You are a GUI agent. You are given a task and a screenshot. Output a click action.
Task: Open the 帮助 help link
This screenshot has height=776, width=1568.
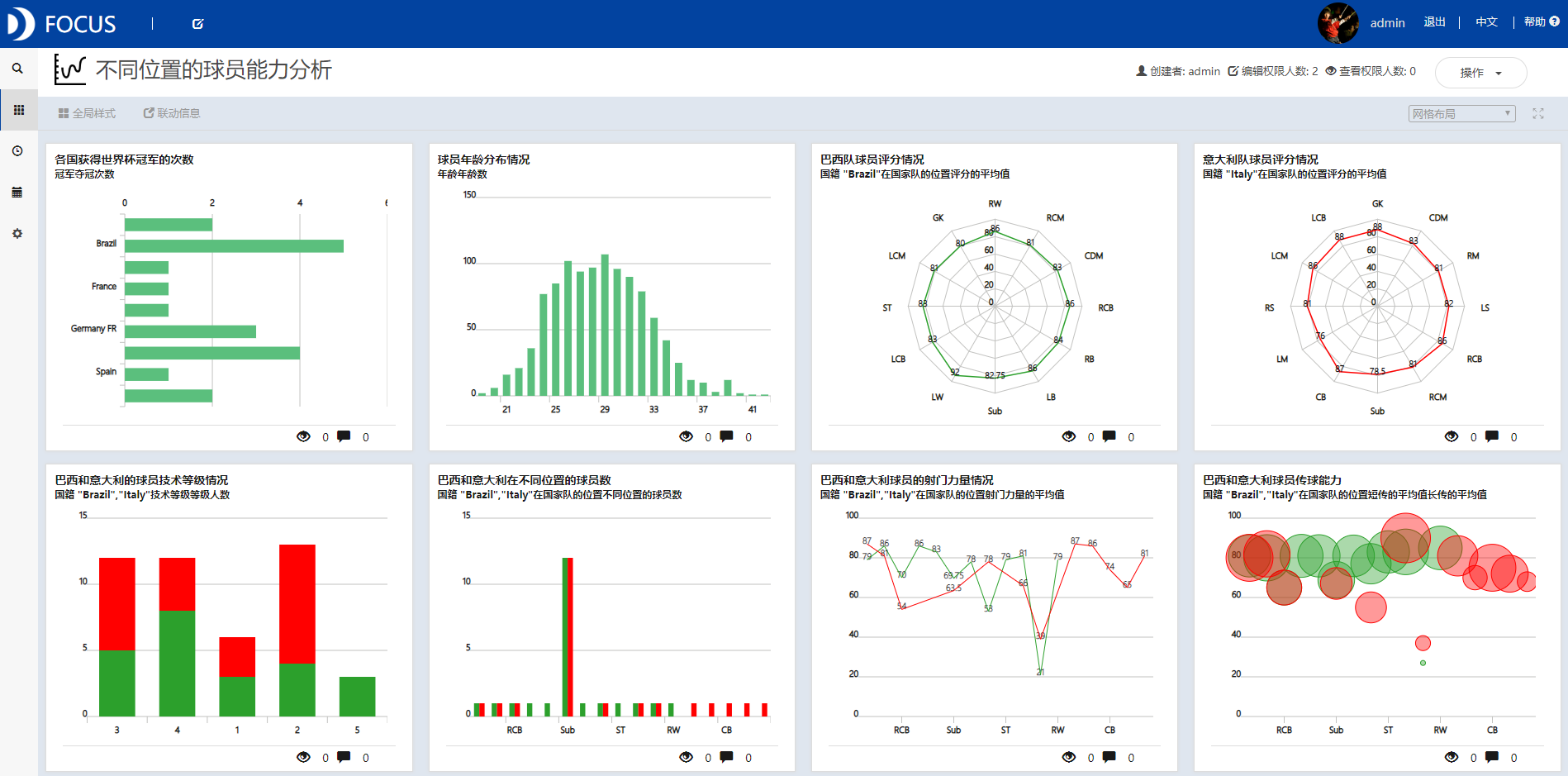click(x=1541, y=22)
